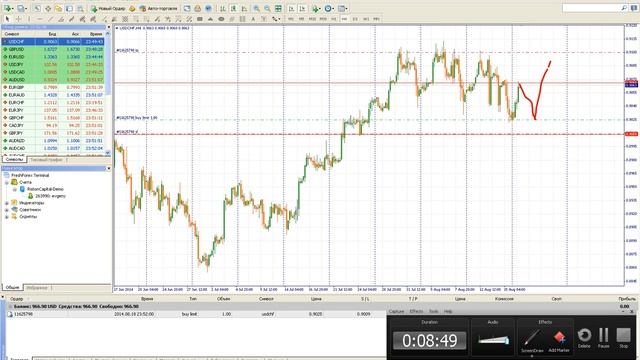
Task: Click the Прибыль column header
Action: [627, 299]
